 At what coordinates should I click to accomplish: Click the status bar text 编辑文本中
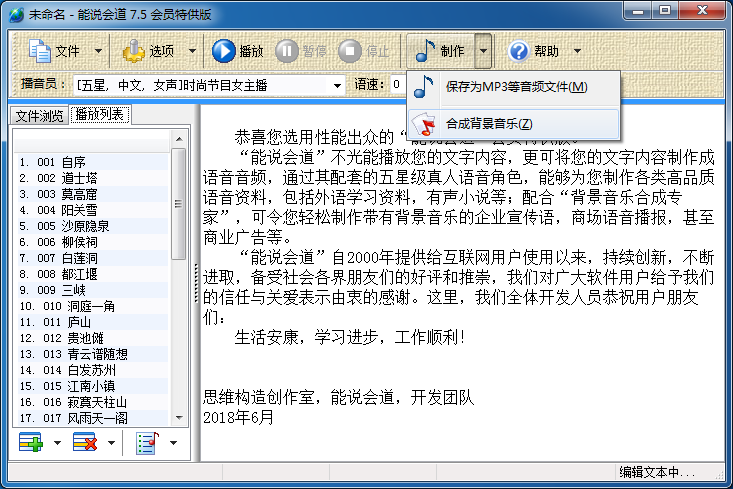pos(656,472)
